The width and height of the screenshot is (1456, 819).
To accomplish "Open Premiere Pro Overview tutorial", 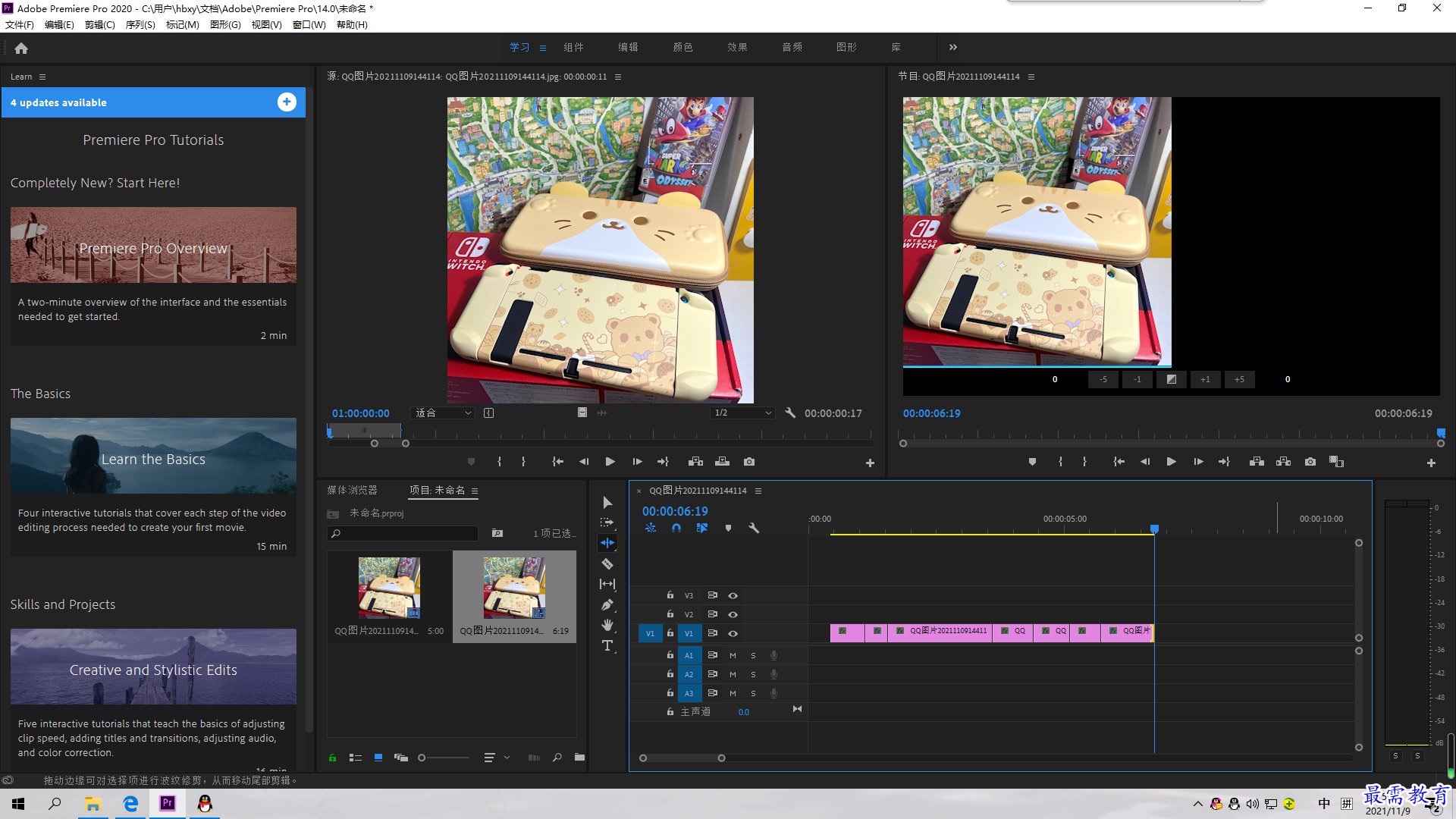I will (x=153, y=246).
